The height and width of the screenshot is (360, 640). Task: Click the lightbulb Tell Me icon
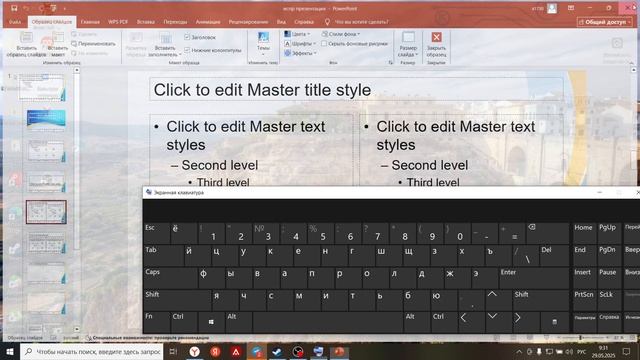coord(327,22)
